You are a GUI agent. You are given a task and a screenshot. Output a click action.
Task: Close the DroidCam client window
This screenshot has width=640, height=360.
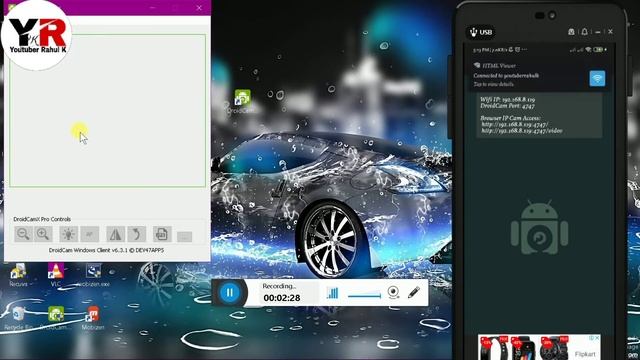click(x=199, y=7)
